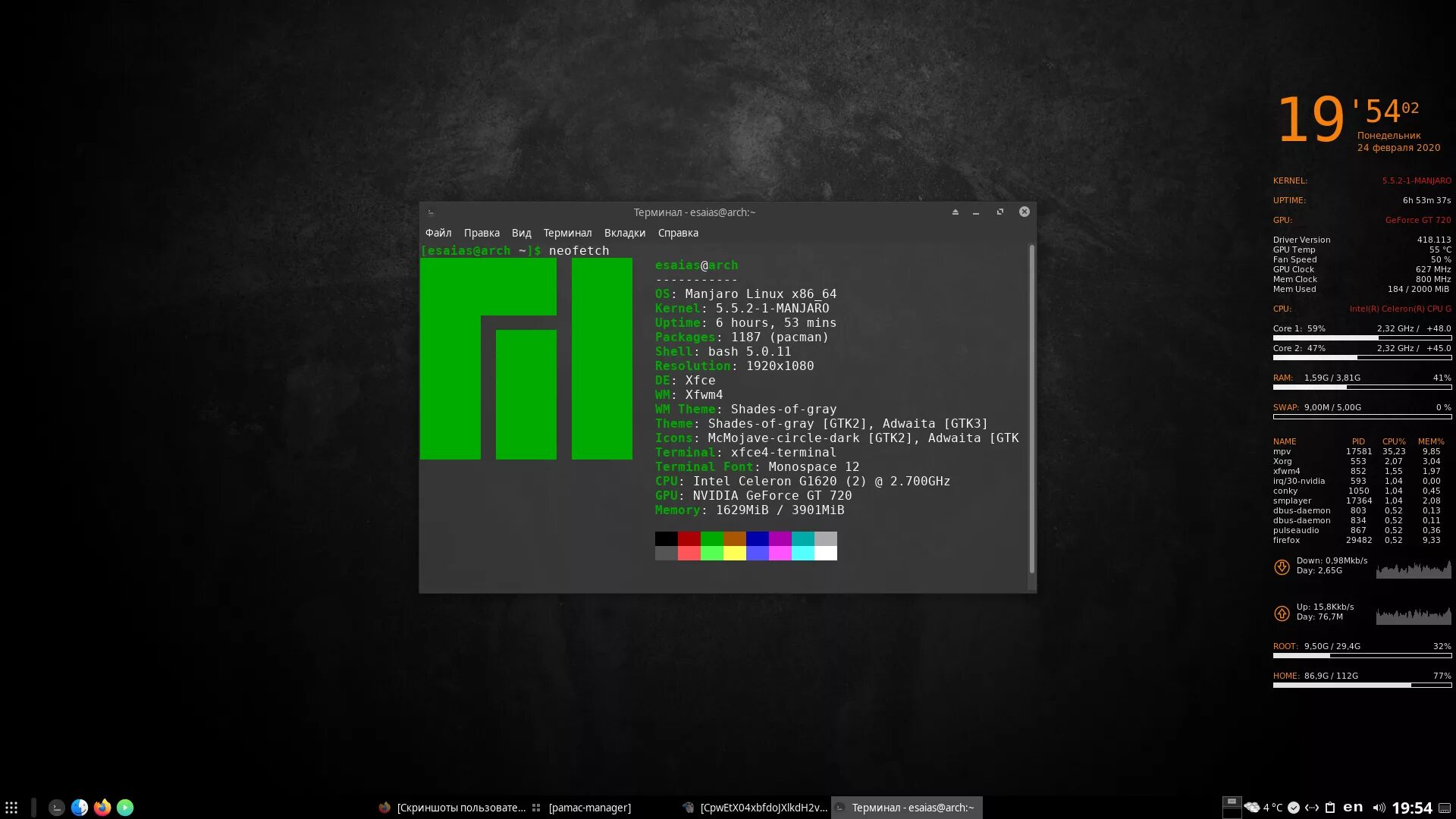Open the applications grid menu
The image size is (1456, 819).
click(x=11, y=808)
